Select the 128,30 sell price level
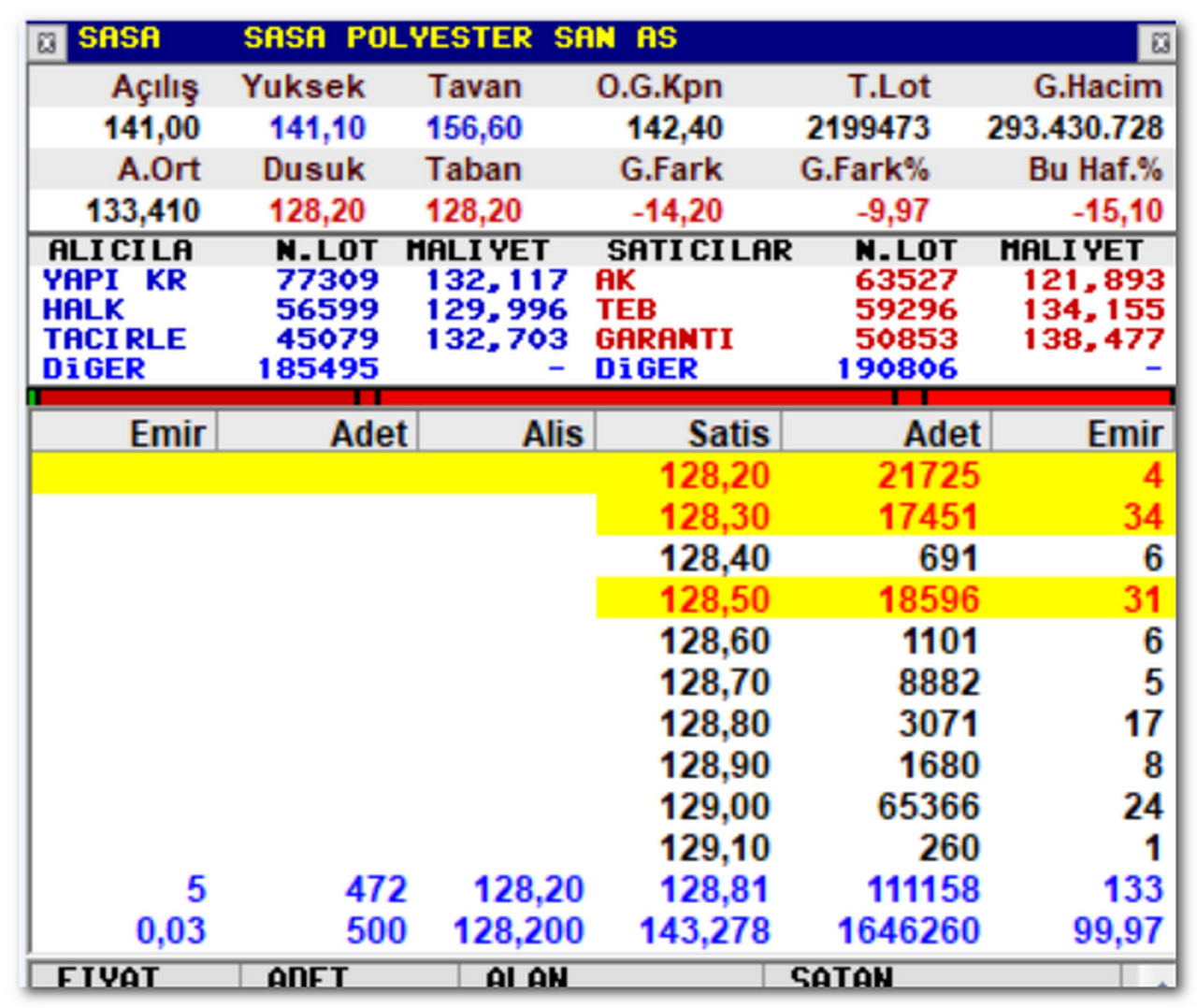 click(x=885, y=516)
